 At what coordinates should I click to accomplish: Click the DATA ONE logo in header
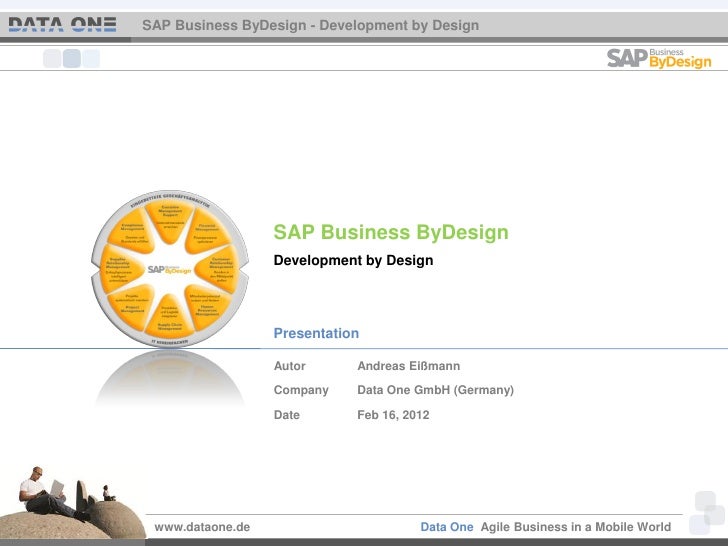point(61,24)
